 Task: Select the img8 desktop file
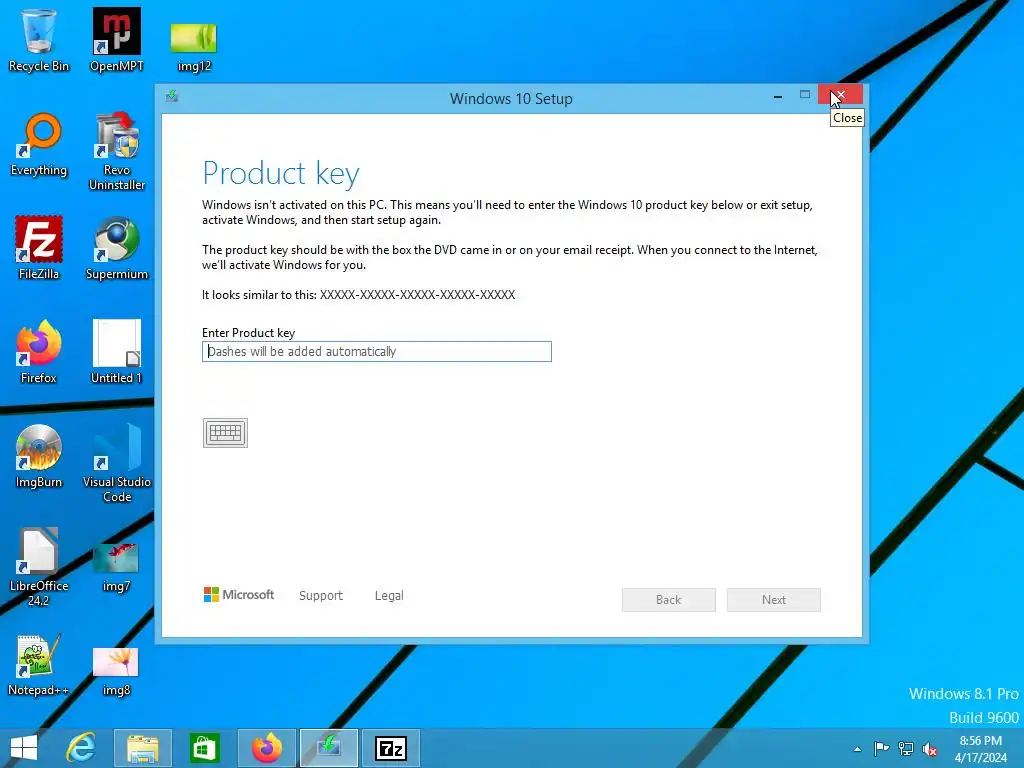[117, 671]
